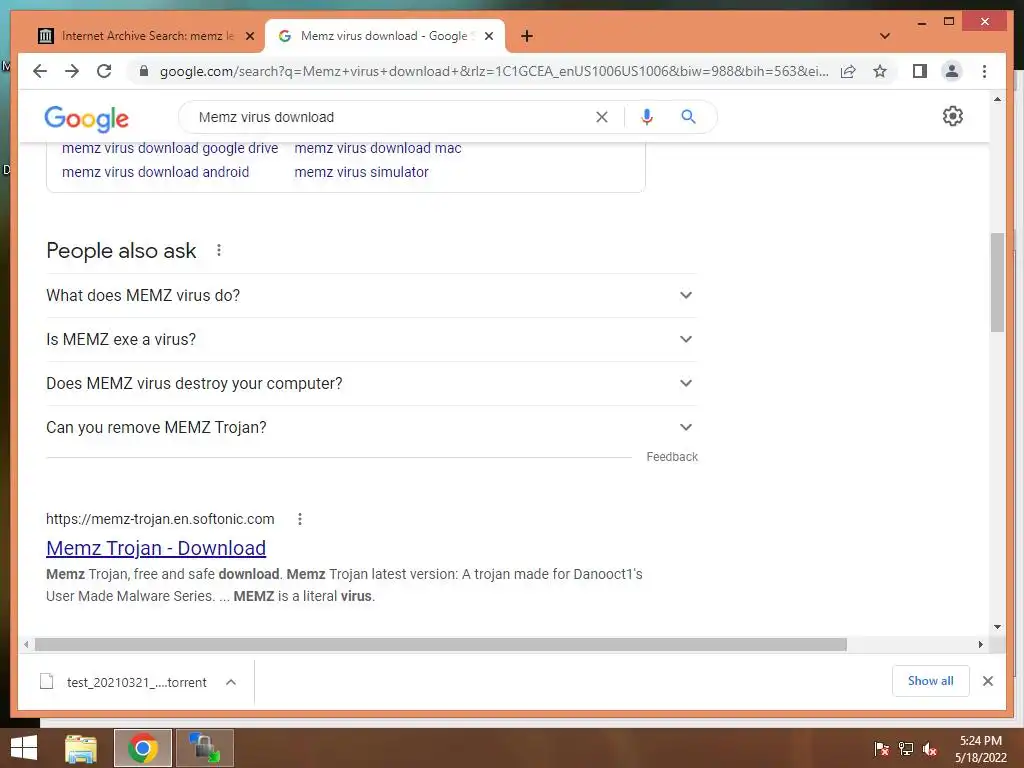This screenshot has width=1024, height=768.
Task: Click the Feedback link
Action: [x=672, y=456]
